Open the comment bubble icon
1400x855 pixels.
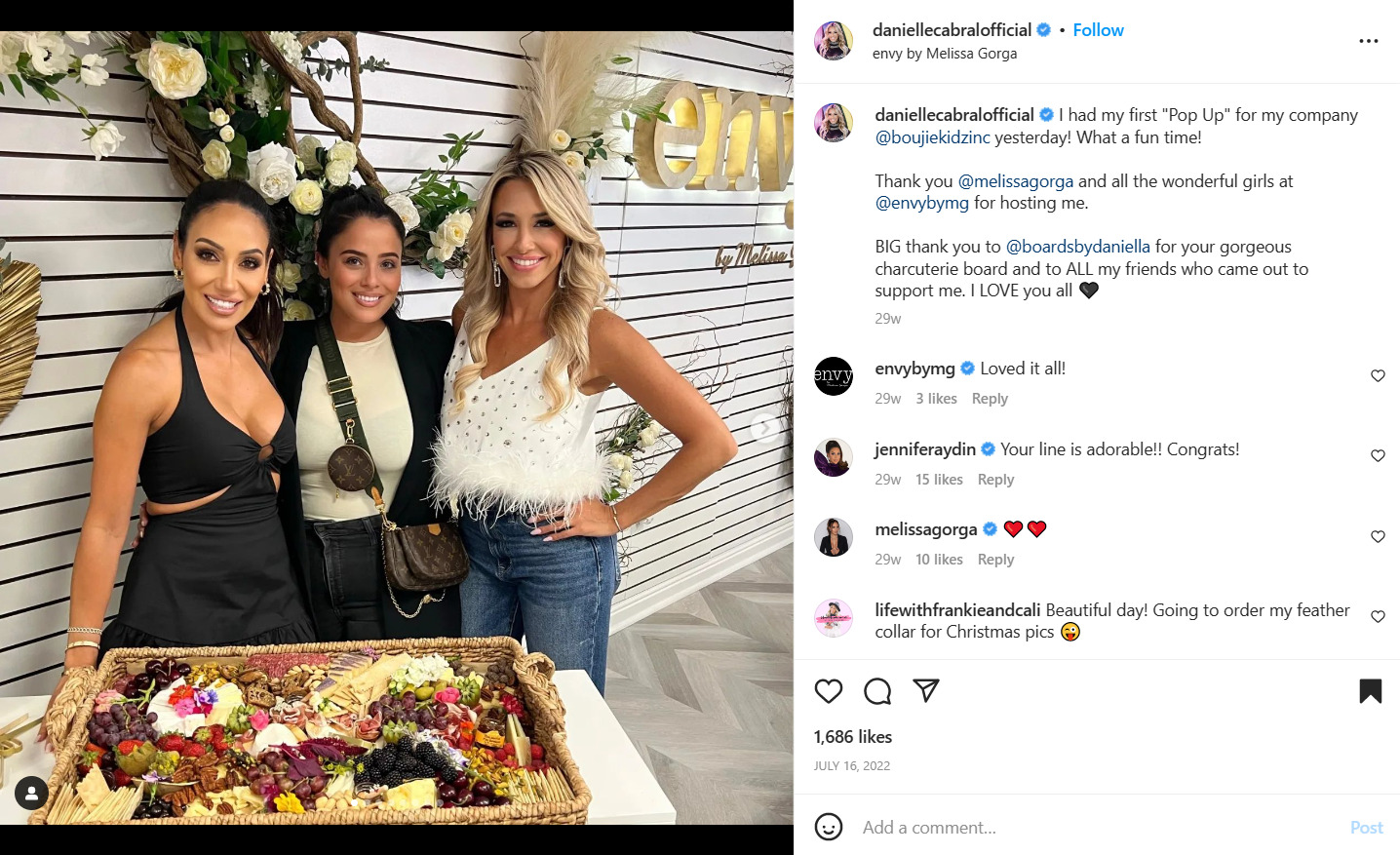(877, 691)
